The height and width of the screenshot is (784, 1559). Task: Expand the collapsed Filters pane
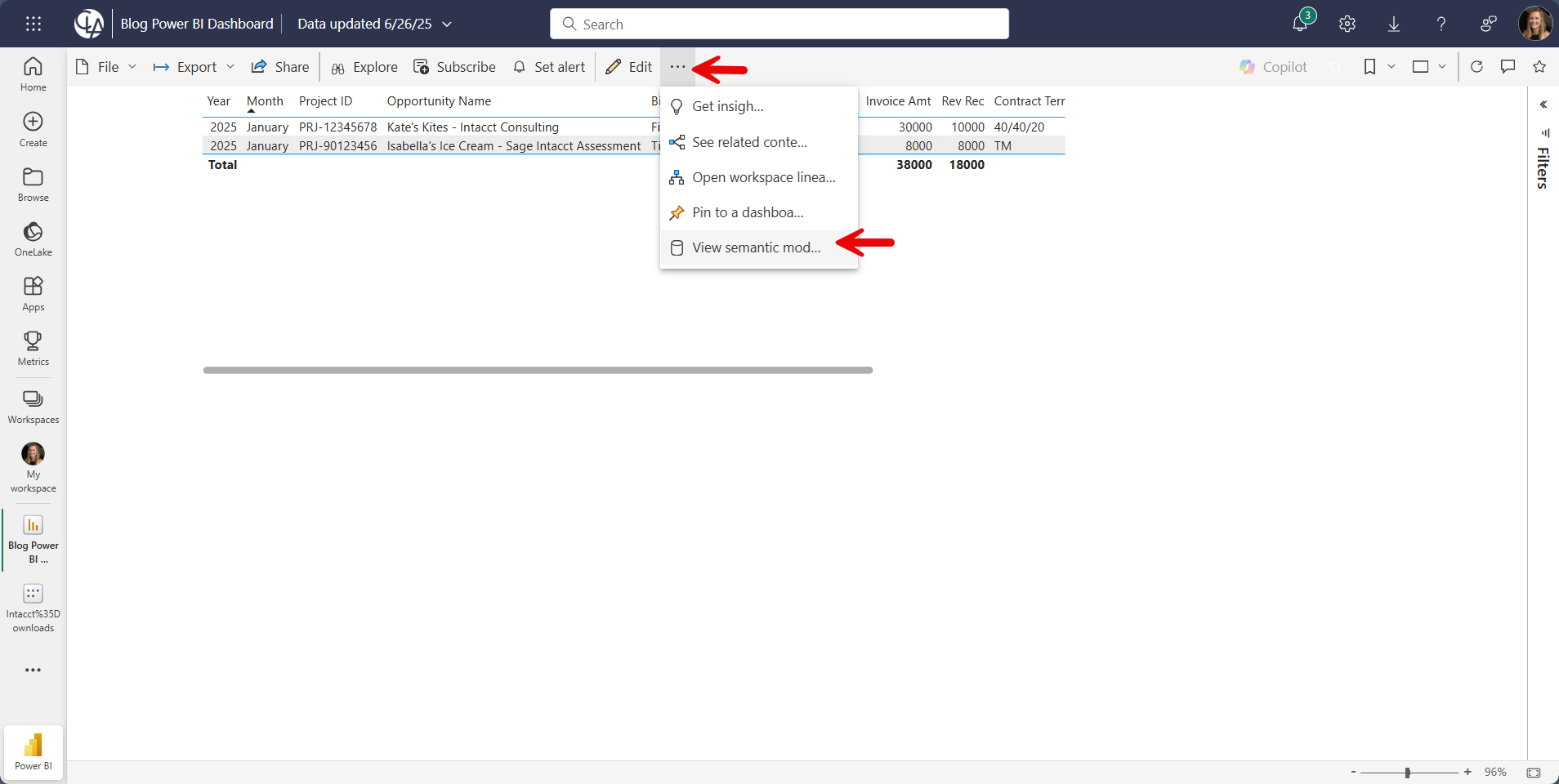pos(1543,105)
